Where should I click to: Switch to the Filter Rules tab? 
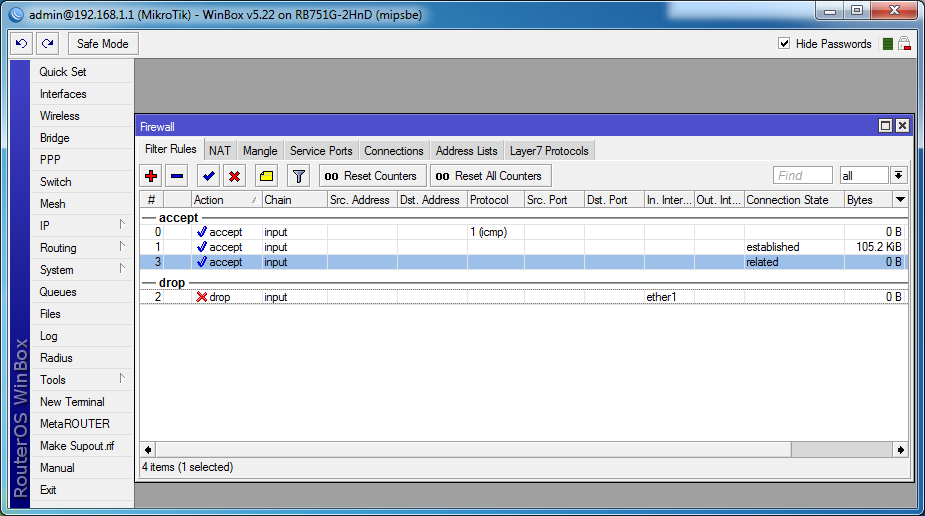point(170,149)
